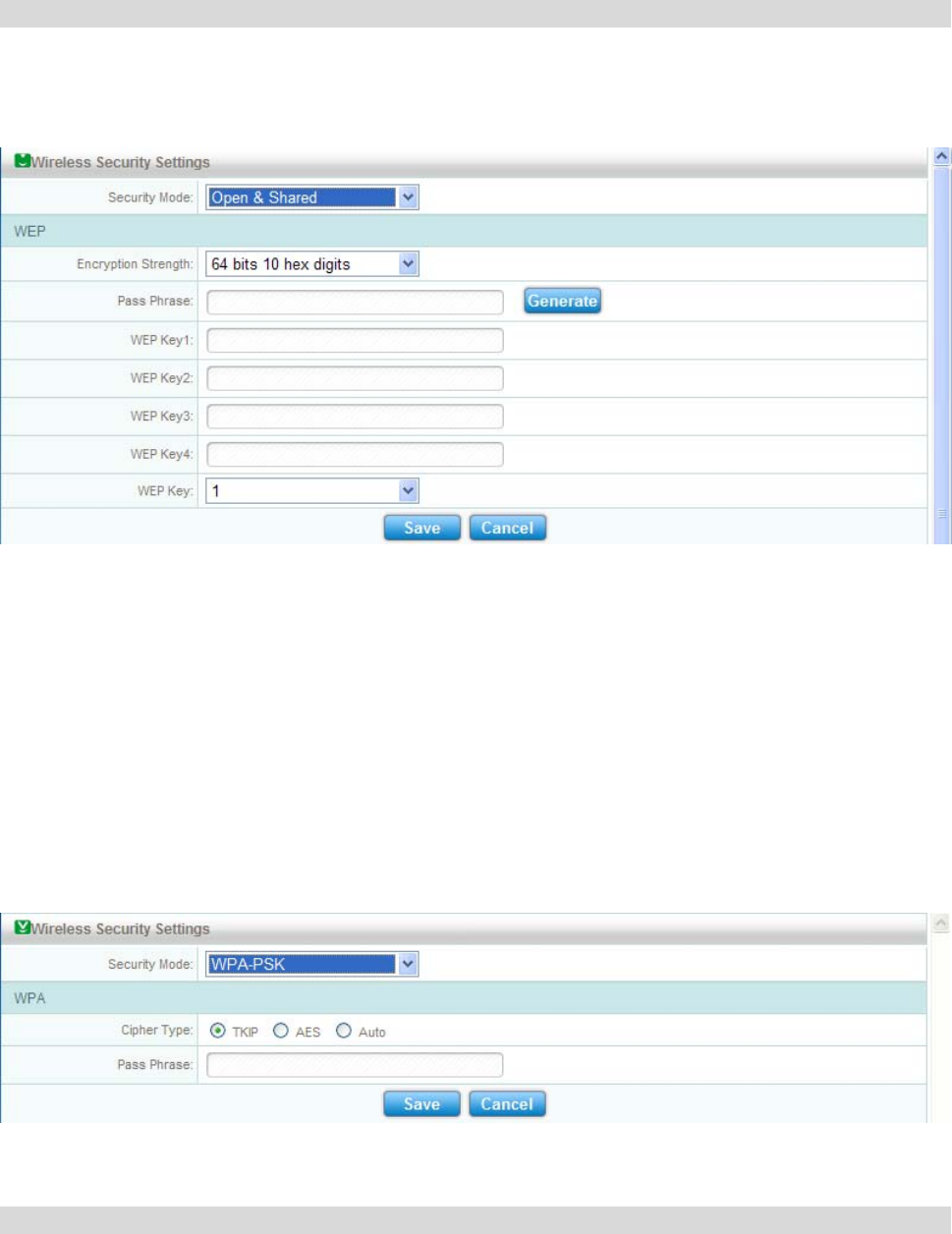Save the WPA-PSK settings
The image size is (952, 1234).
[421, 1104]
